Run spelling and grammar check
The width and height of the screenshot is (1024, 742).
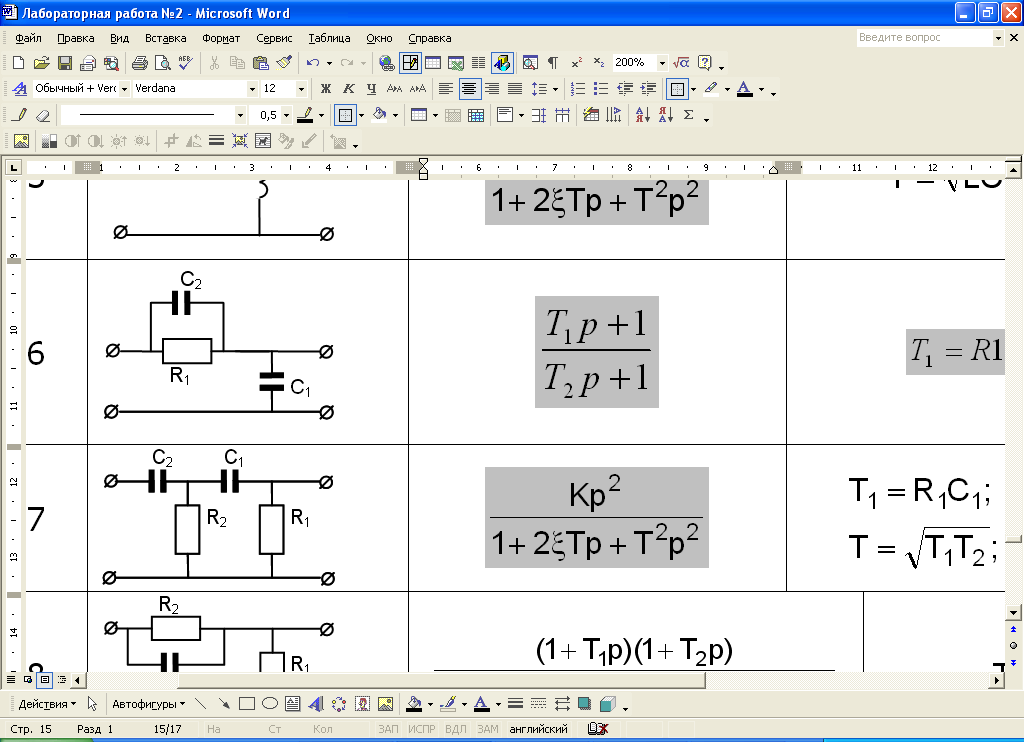pyautogui.click(x=185, y=63)
